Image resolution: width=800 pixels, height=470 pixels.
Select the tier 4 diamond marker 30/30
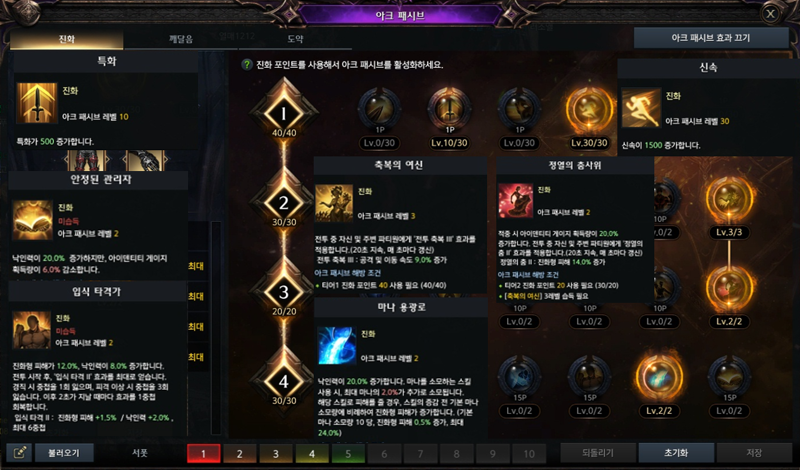pyautogui.click(x=284, y=382)
